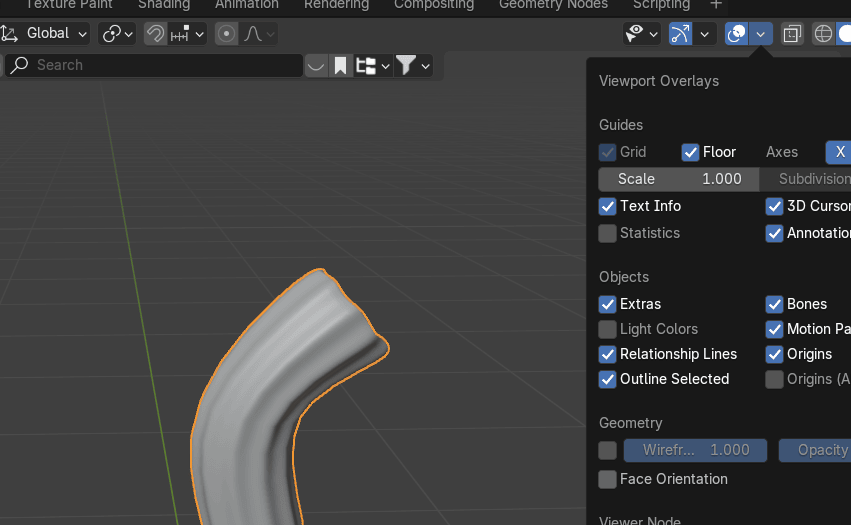Open the Global transform orientation dropdown
The width and height of the screenshot is (851, 525).
47,34
